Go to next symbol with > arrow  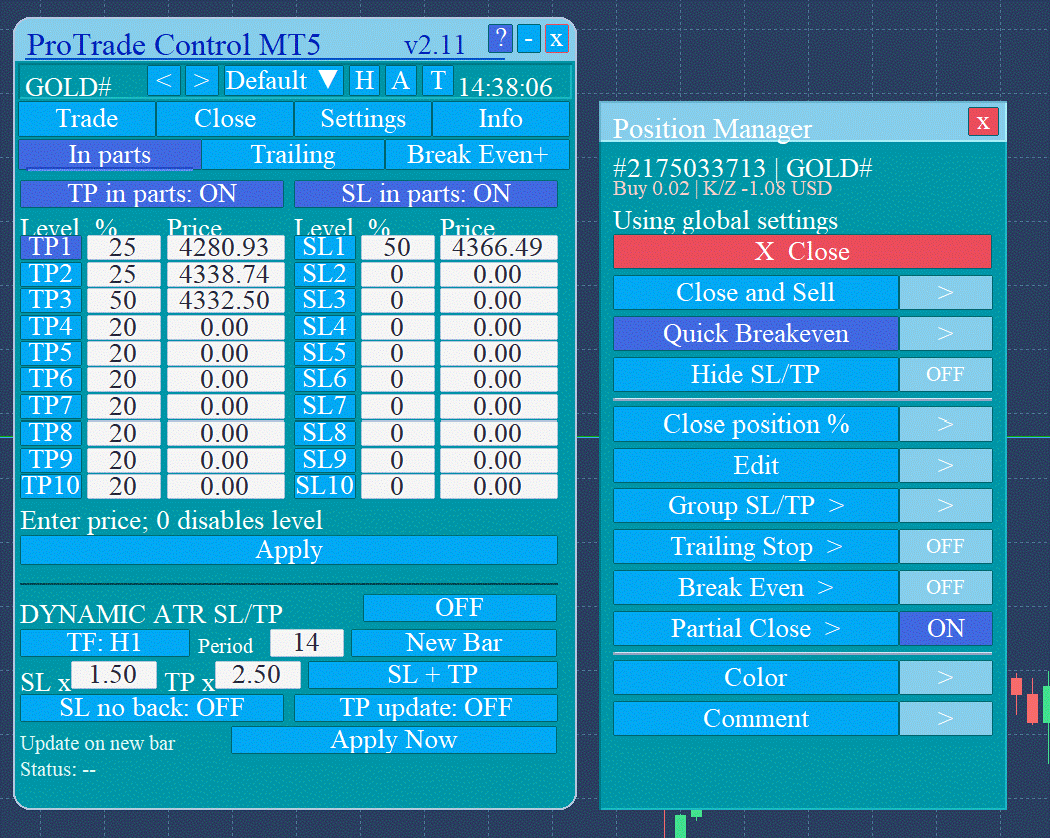pyautogui.click(x=202, y=81)
